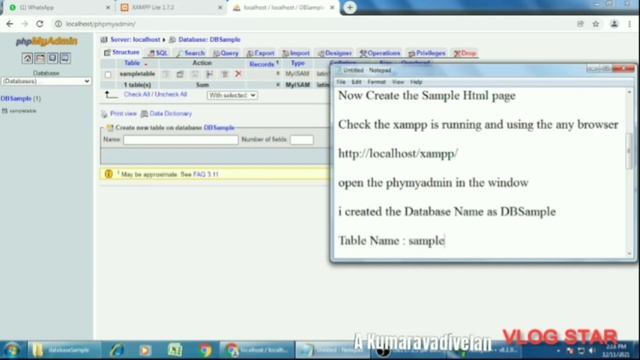This screenshot has width=640, height=360.
Task: Click the Insert icon in the sampletable row
Action: pyautogui.click(x=209, y=74)
